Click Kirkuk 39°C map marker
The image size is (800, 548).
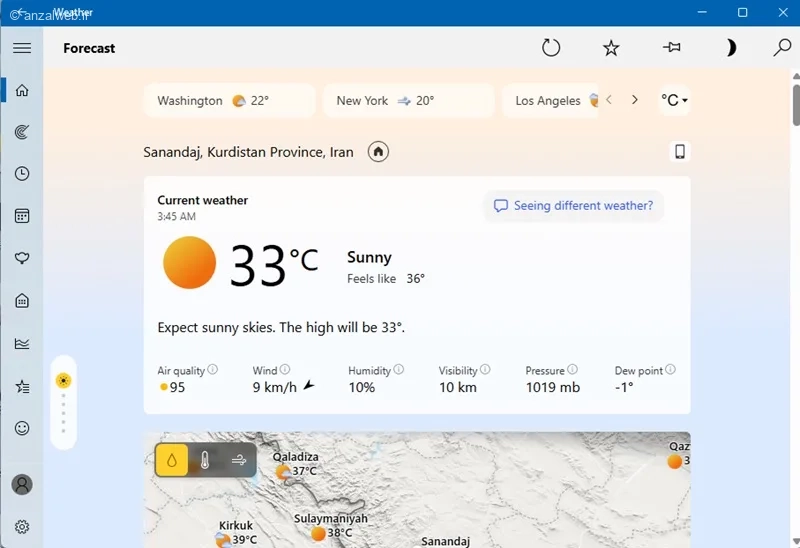[236, 533]
